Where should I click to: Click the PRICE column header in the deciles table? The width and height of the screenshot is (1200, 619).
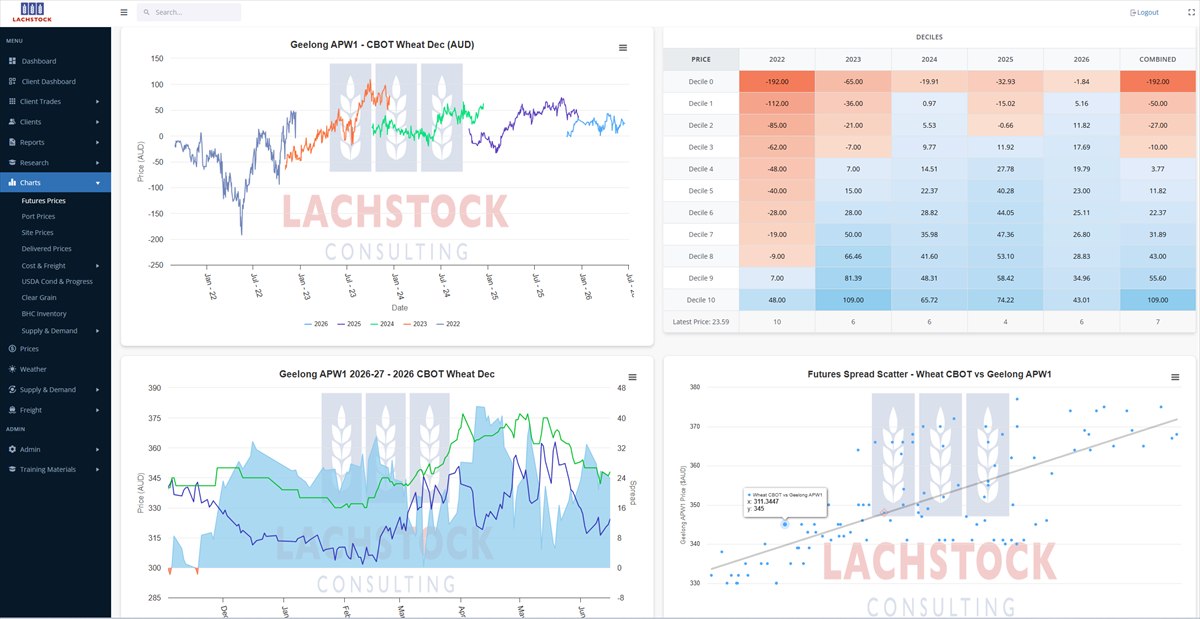point(701,59)
